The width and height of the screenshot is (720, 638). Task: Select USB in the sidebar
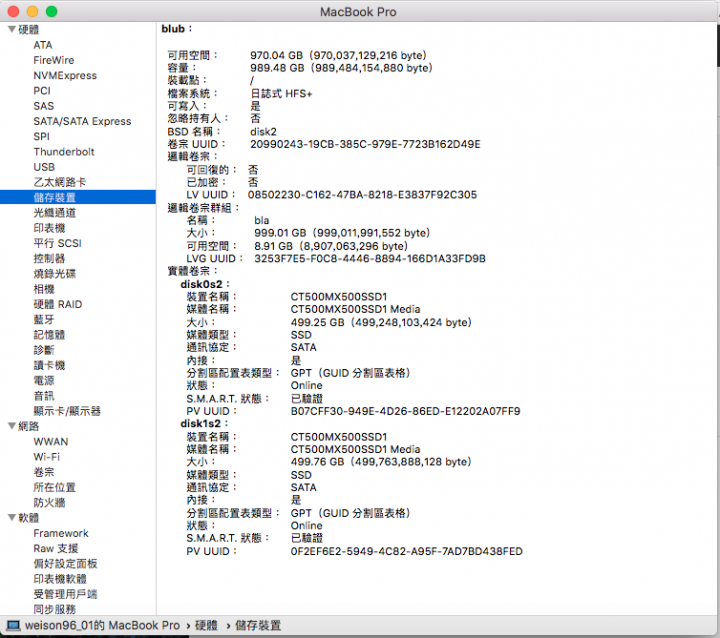click(x=44, y=167)
